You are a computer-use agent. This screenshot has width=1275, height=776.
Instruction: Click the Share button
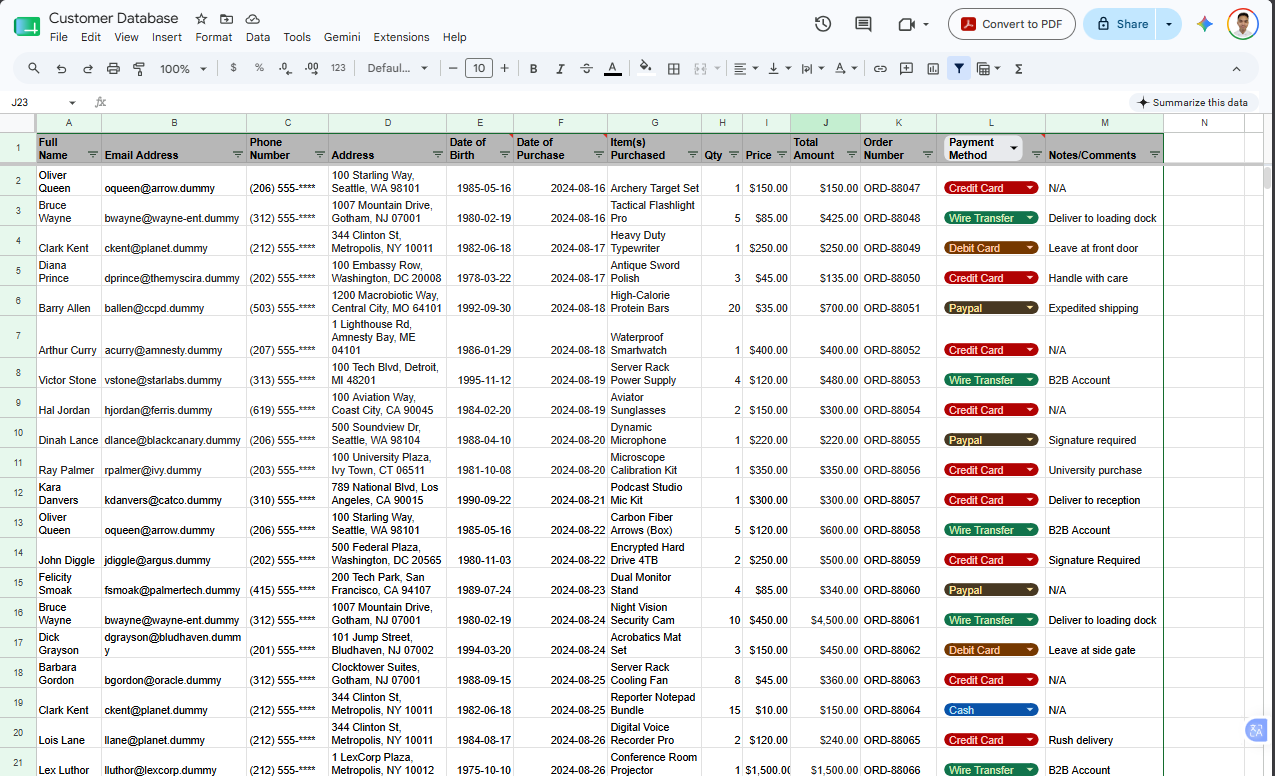(x=1121, y=24)
